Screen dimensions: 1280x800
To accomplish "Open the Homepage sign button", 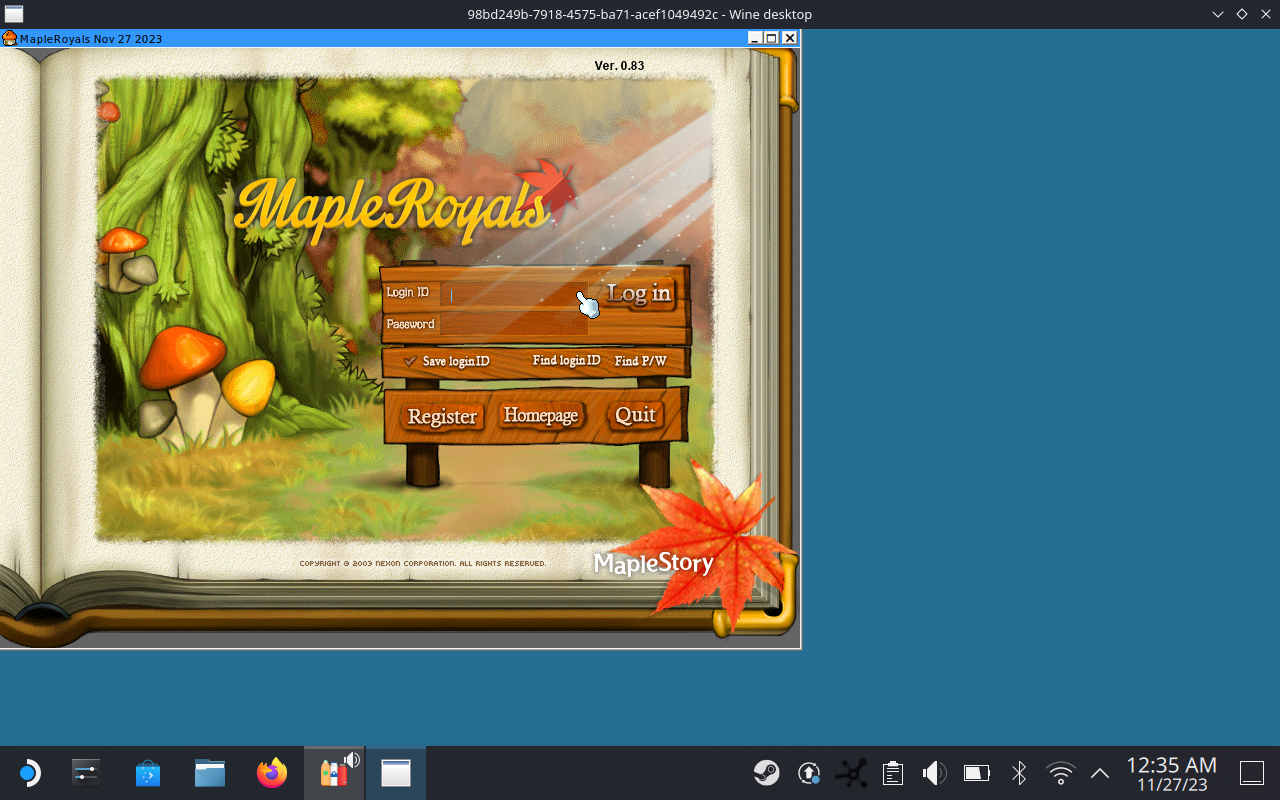I will pos(541,415).
